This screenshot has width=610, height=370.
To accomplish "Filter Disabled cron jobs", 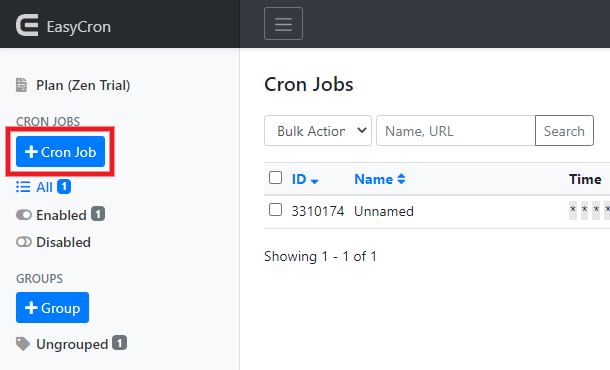I will click(53, 242).
